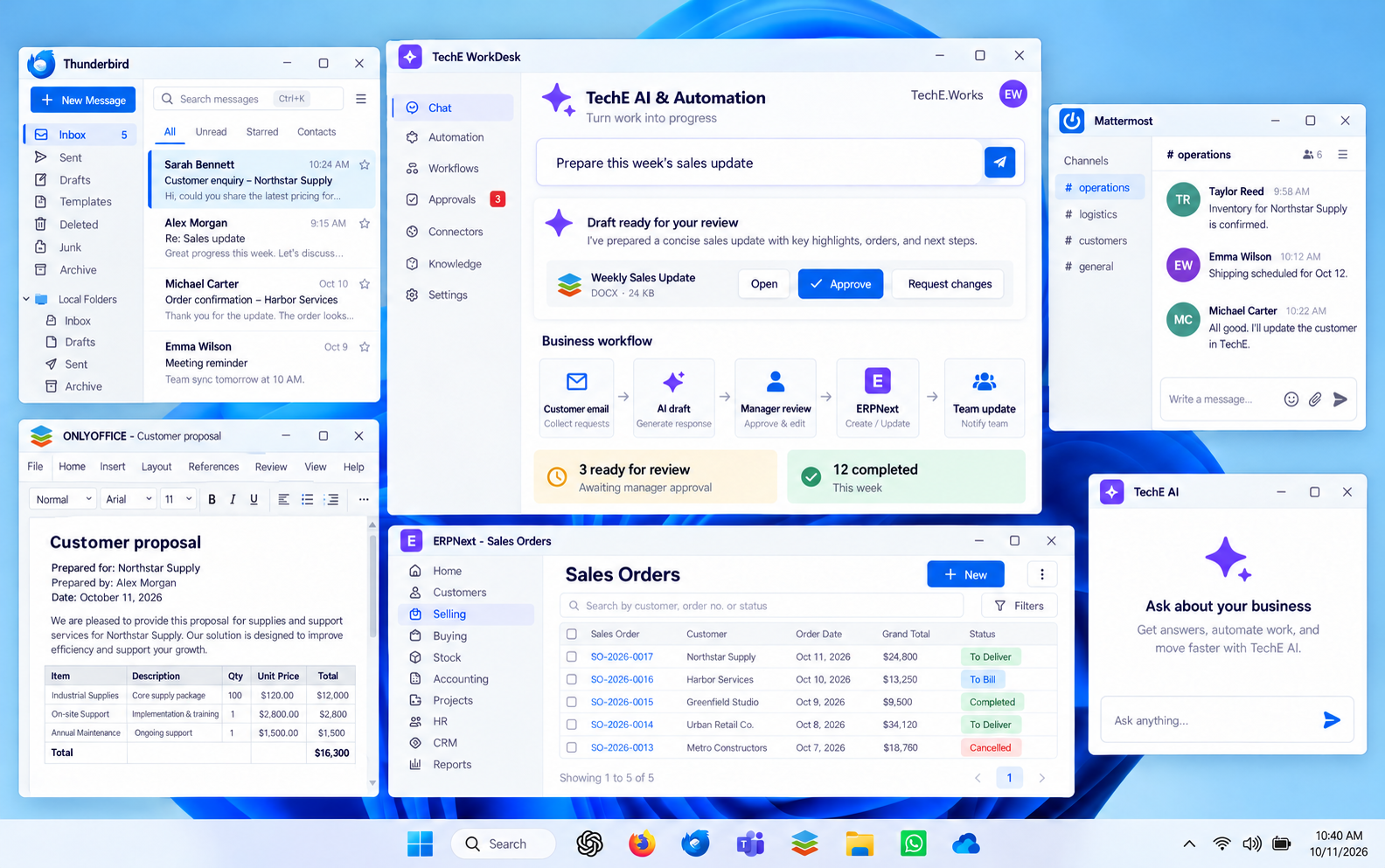Image resolution: width=1385 pixels, height=868 pixels.
Task: Open ONLYOFFICE toolbar overflow menu
Action: [364, 499]
